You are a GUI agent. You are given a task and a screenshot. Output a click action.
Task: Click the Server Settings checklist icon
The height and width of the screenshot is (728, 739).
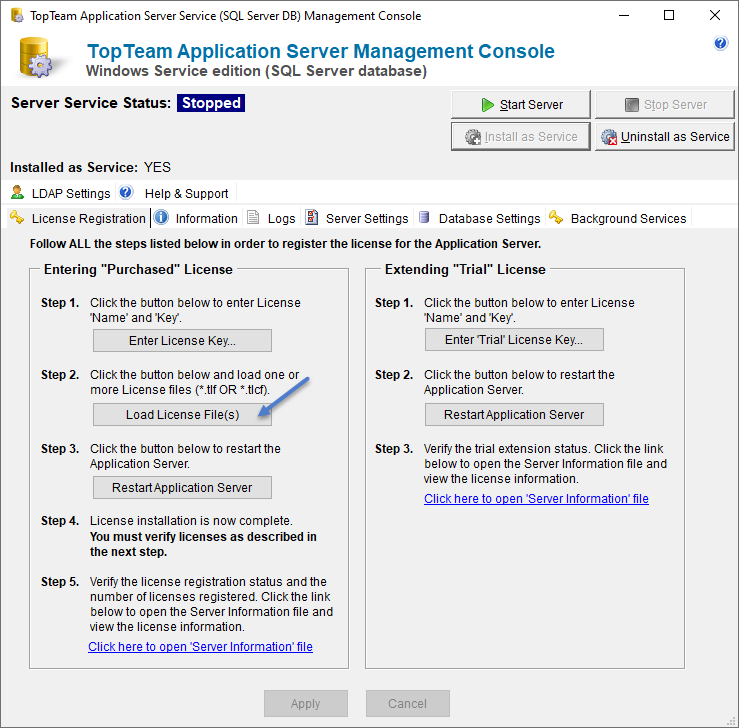point(312,217)
